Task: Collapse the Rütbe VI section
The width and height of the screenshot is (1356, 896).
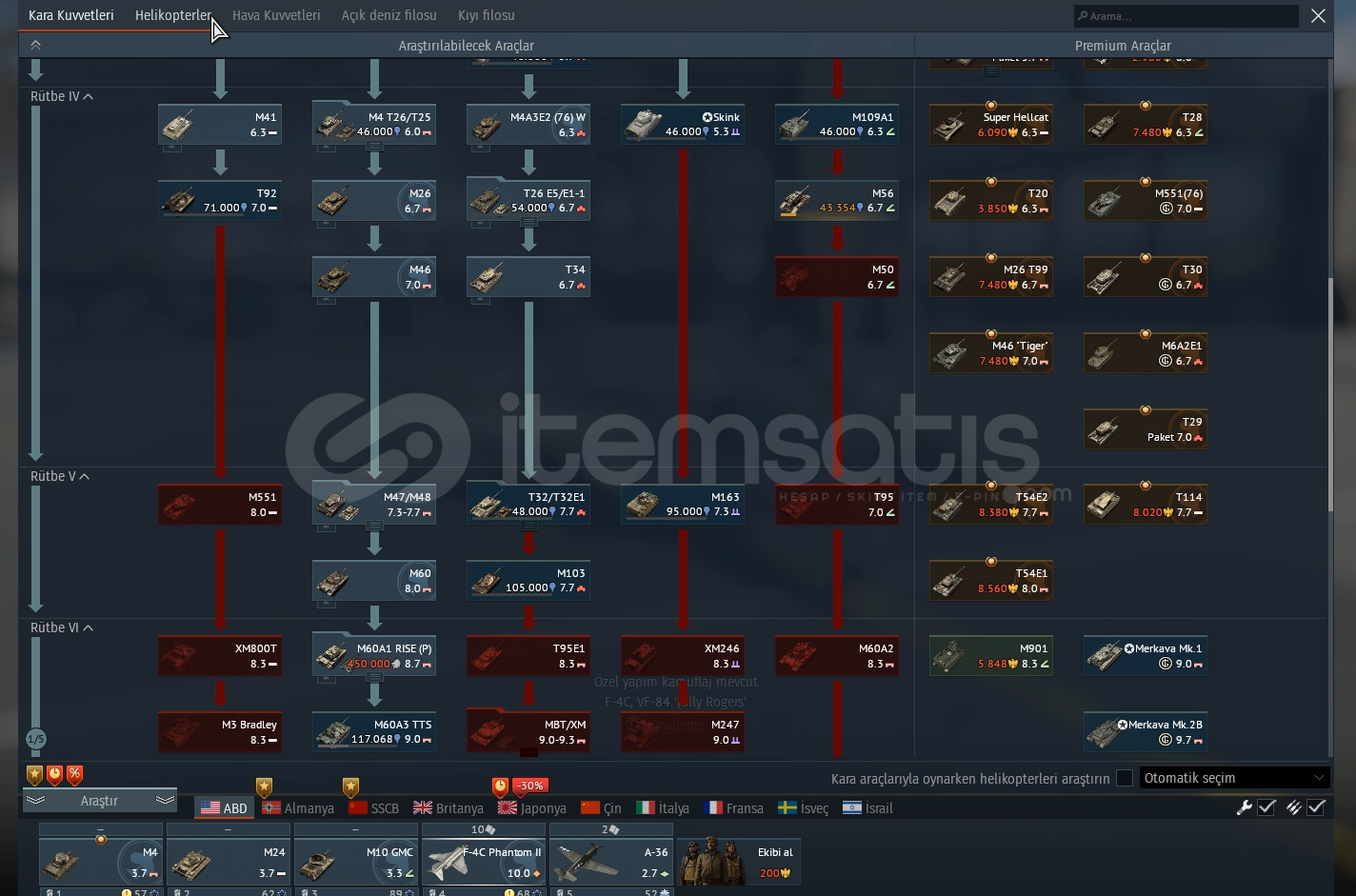Action: pos(62,627)
